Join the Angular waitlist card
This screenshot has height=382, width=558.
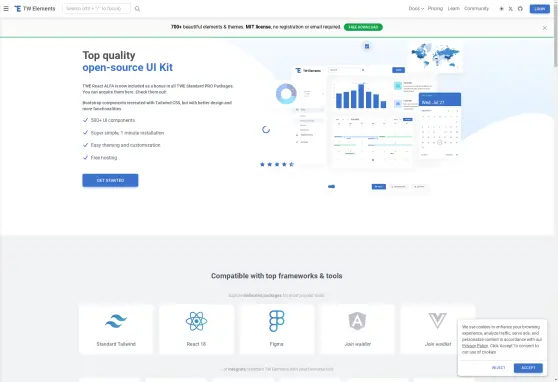pyautogui.click(x=357, y=329)
